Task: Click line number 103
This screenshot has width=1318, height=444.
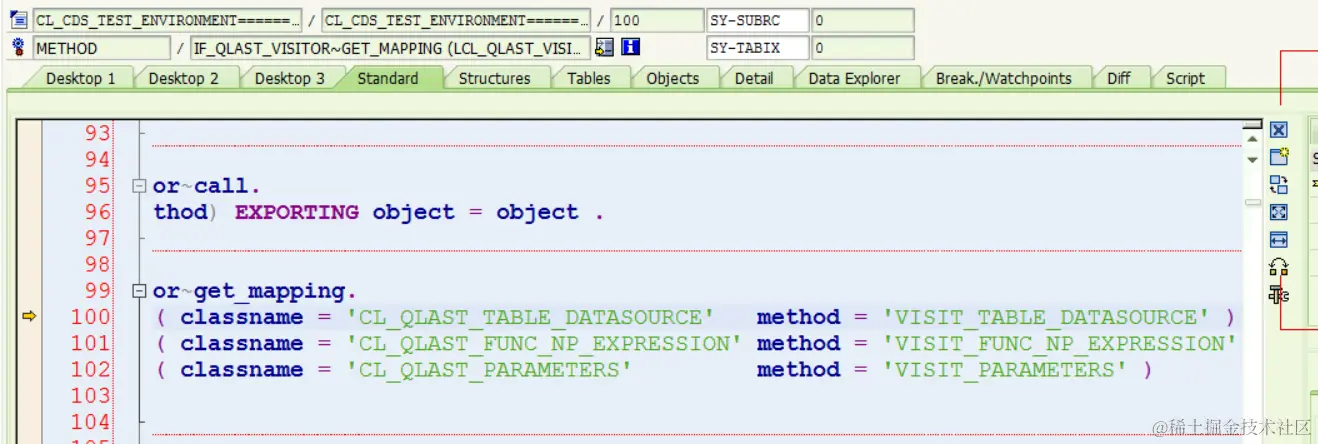Action: [x=91, y=396]
